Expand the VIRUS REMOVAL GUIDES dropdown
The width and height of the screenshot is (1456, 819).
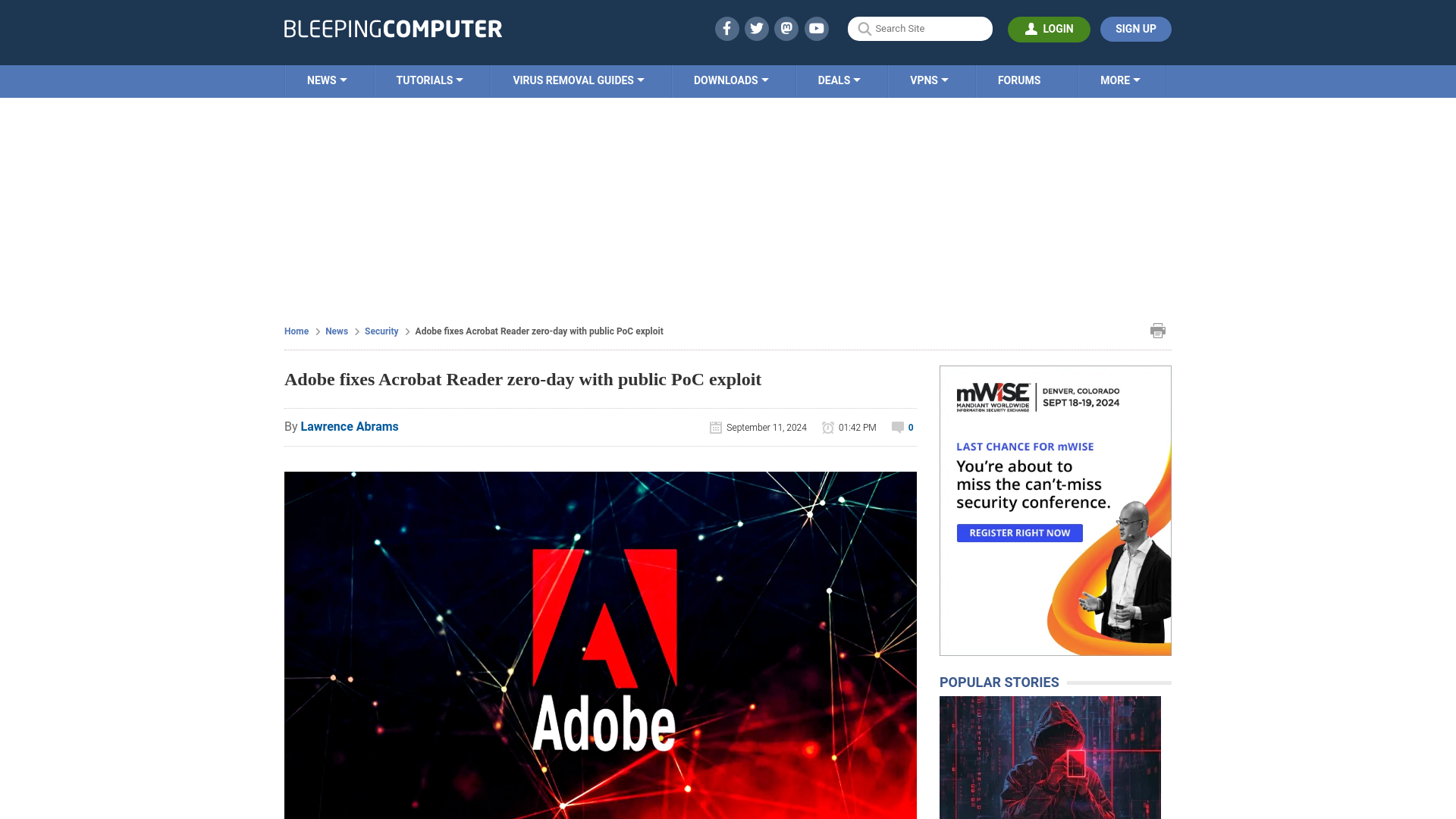click(x=578, y=80)
